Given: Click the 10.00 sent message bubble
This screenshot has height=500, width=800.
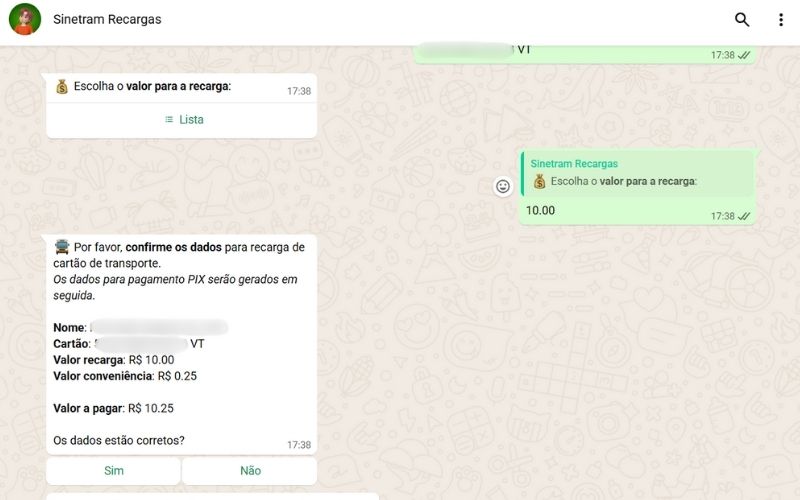Looking at the screenshot, I should (x=637, y=187).
